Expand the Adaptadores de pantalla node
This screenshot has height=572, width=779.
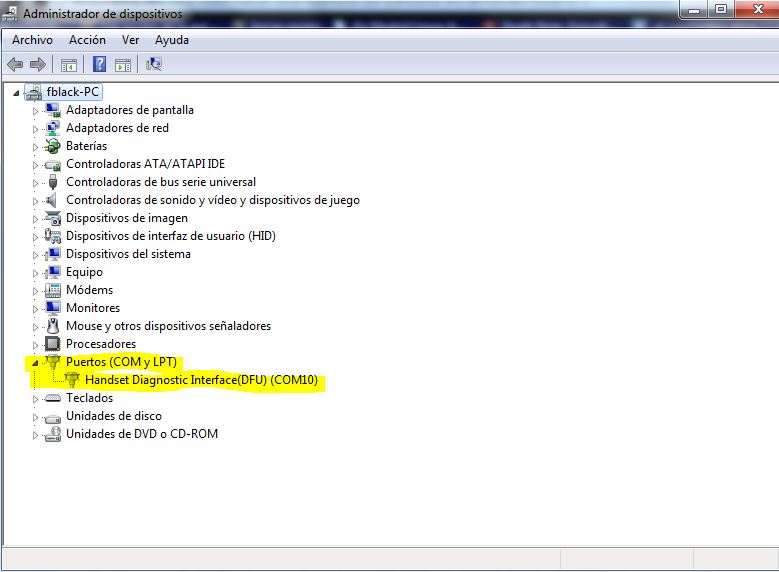tap(36, 110)
